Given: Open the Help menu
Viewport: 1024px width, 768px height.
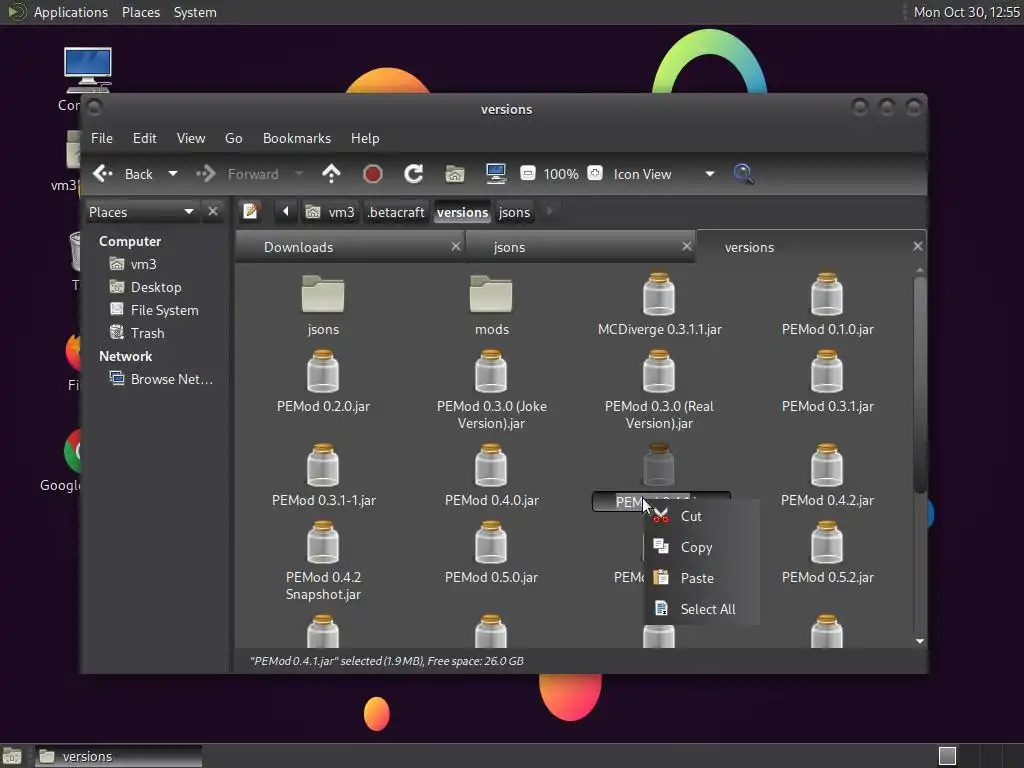Looking at the screenshot, I should pyautogui.click(x=365, y=138).
